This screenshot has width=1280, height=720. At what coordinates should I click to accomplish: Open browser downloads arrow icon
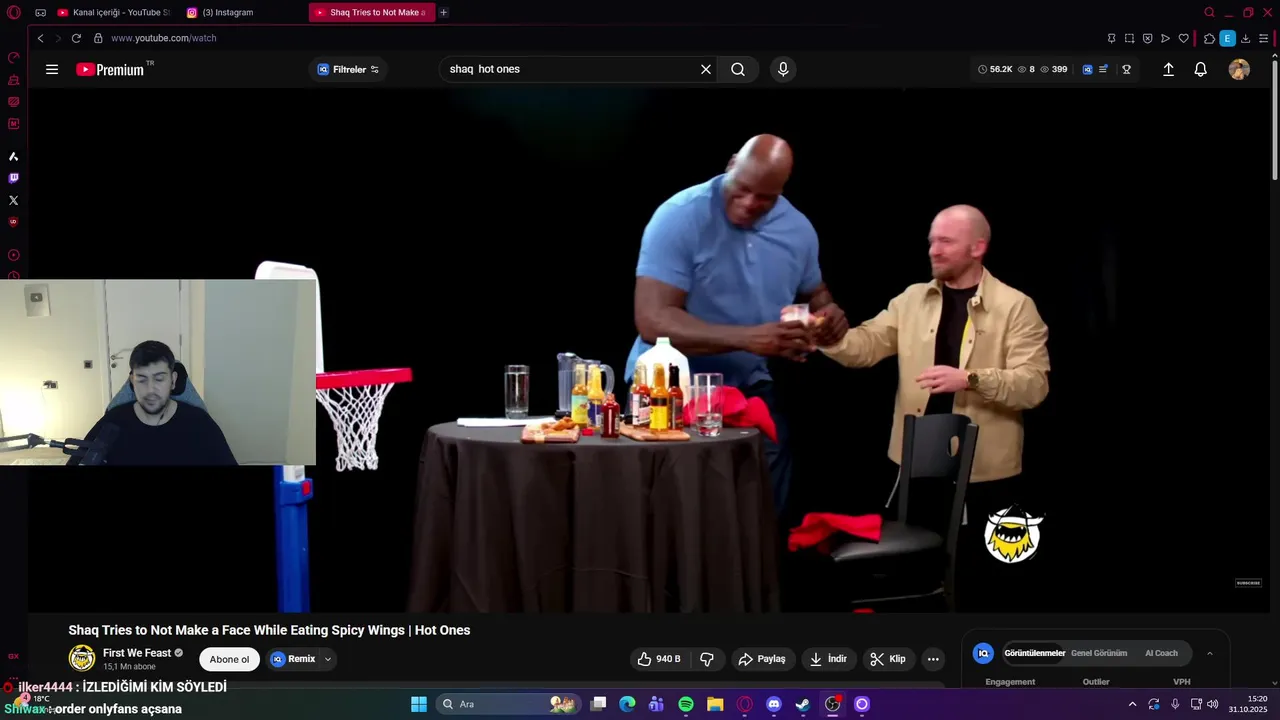click(1245, 38)
